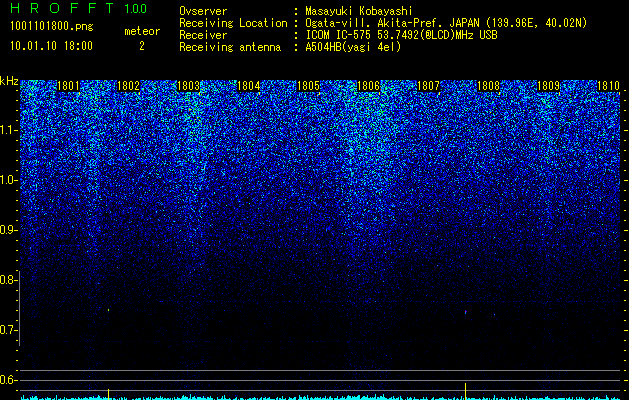Click the A504HB(yagi 4el) antenna text

tap(353, 47)
